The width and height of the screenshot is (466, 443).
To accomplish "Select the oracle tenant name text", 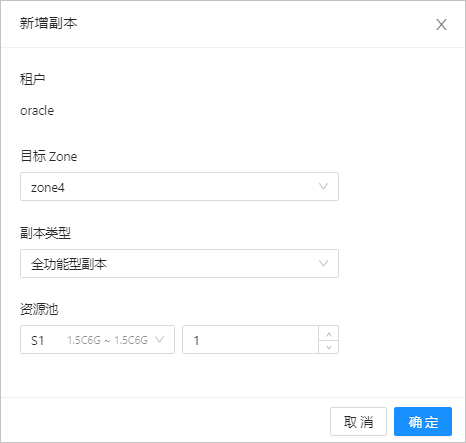I will coord(37,111).
